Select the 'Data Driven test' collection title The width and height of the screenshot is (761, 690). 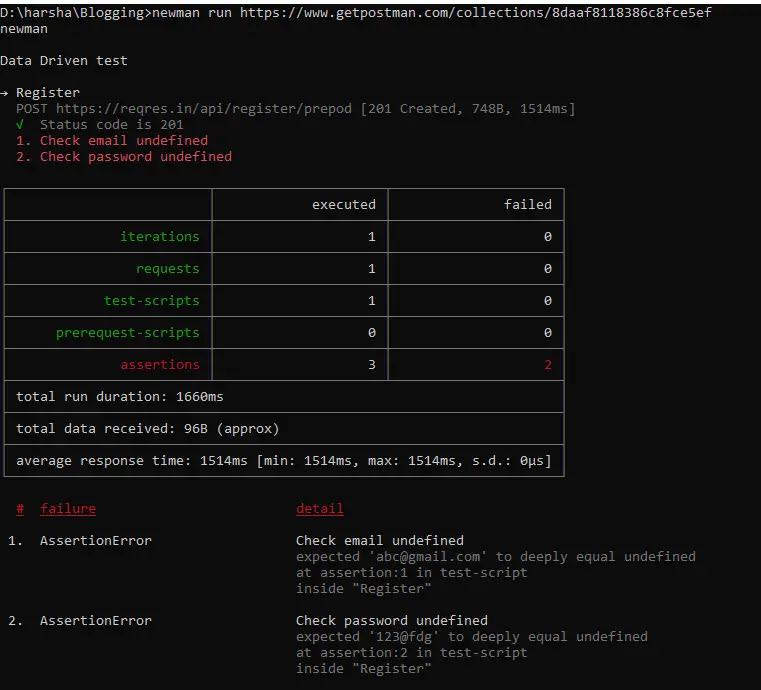click(64, 61)
